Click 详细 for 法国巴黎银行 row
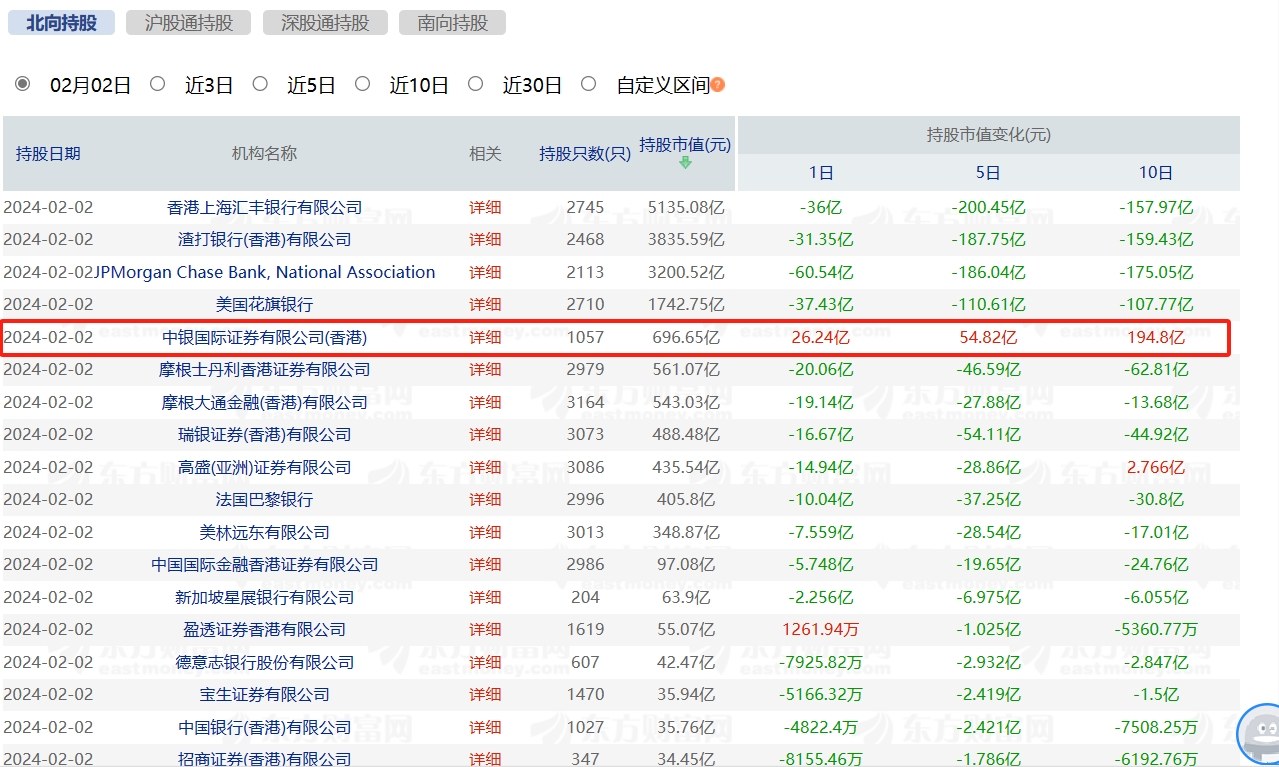 coord(485,499)
